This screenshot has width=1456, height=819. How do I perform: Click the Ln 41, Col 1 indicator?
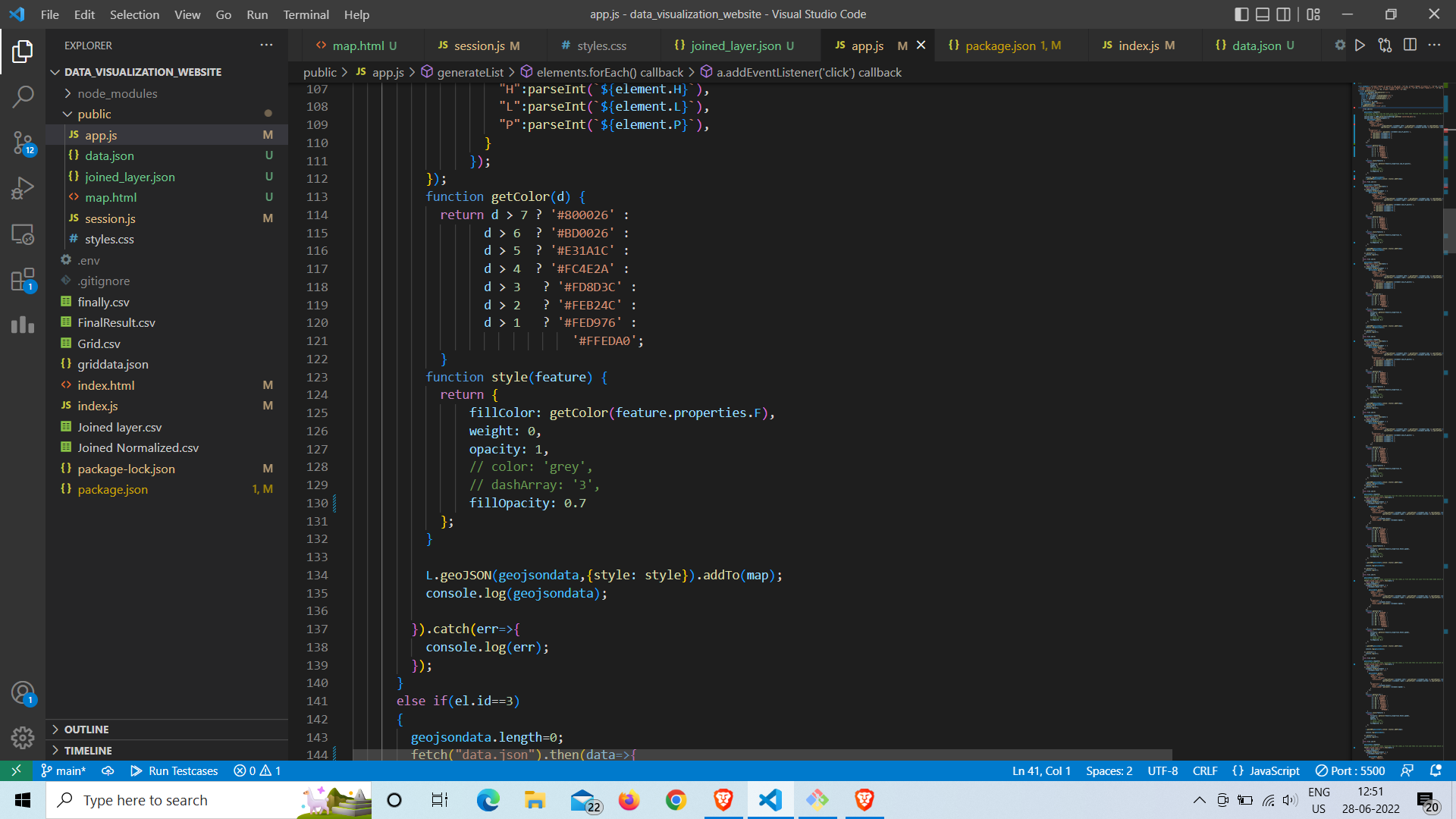(x=1040, y=770)
